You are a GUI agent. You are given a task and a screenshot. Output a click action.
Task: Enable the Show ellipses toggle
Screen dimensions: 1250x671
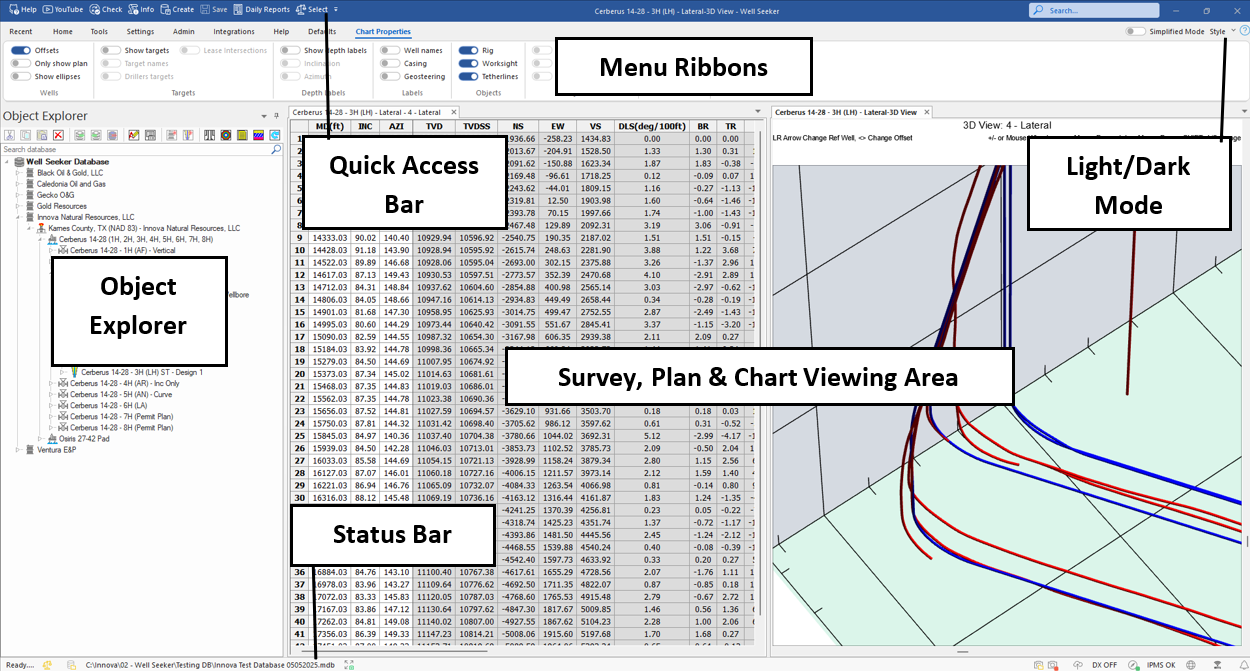20,76
